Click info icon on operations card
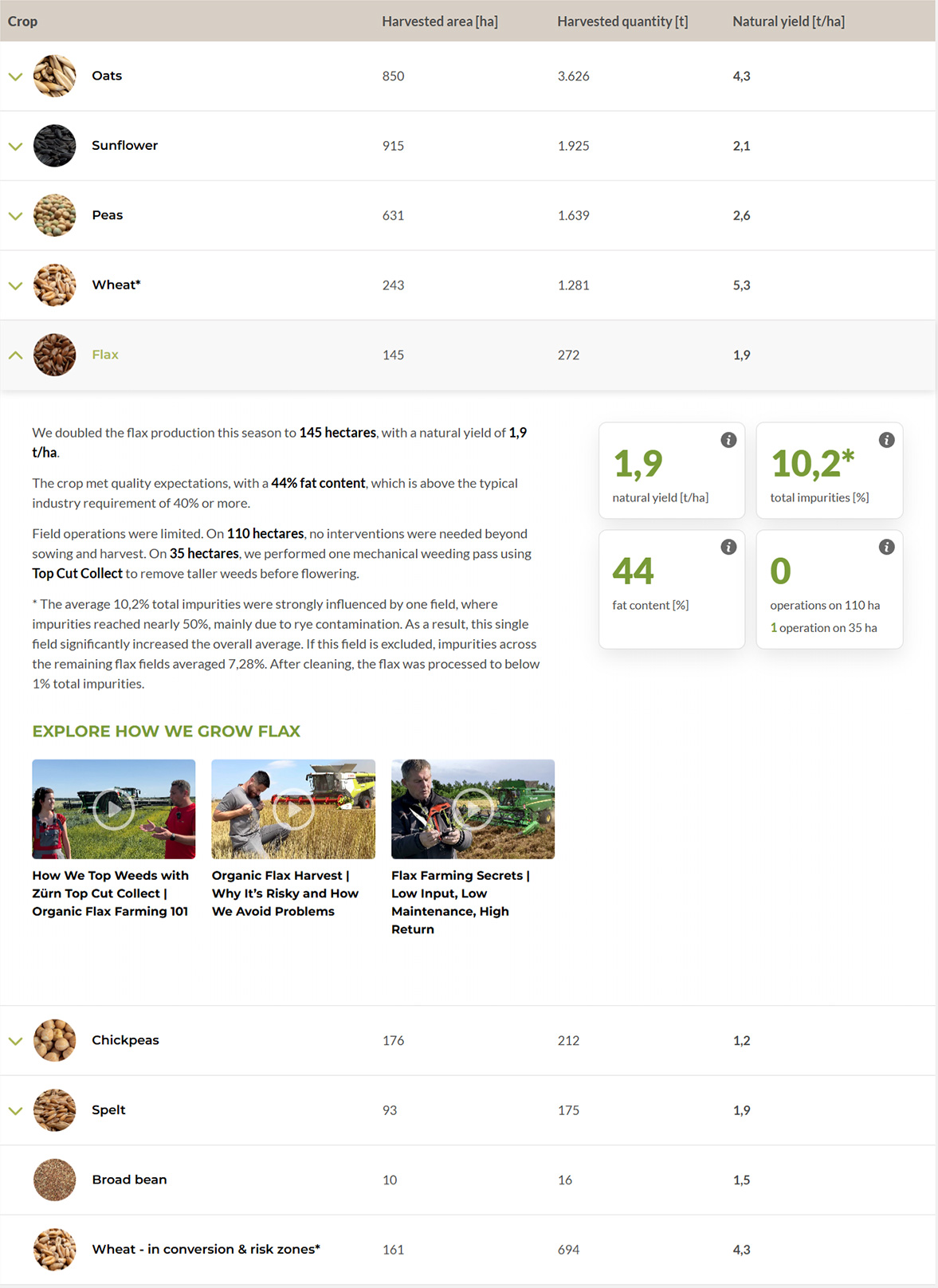The image size is (938, 1288). pos(886,547)
